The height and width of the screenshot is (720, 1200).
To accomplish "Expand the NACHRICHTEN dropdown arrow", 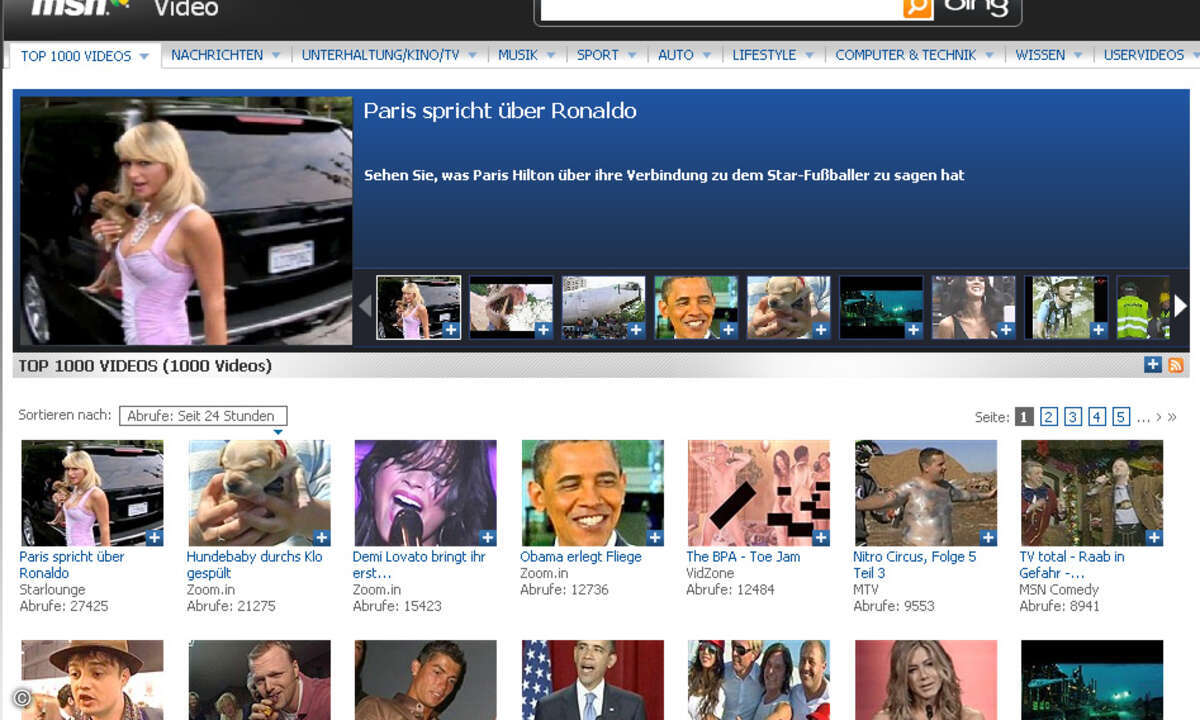I will 277,56.
